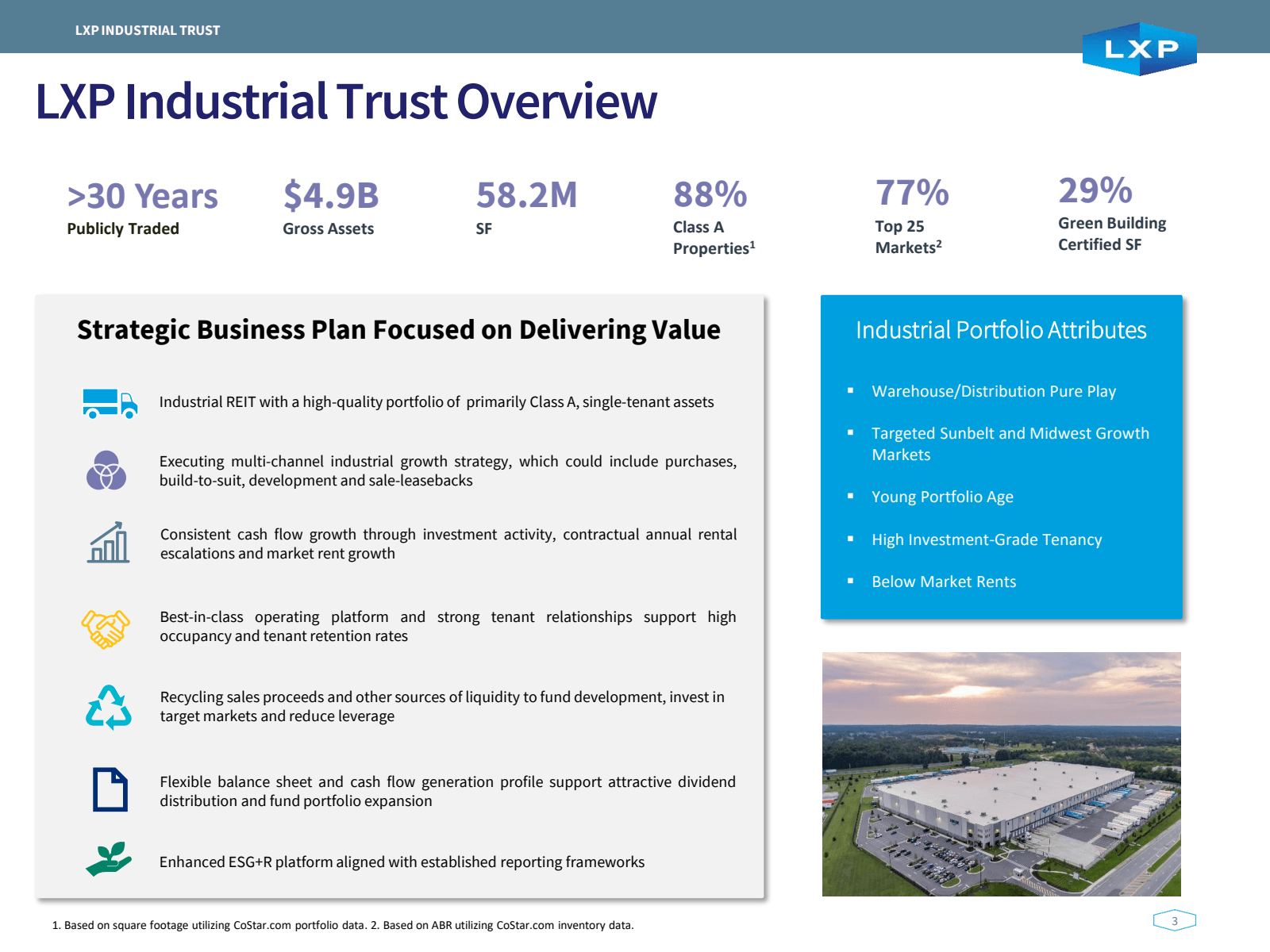Click 'High Investment-Grade Tenancy' bullet

(x=987, y=539)
